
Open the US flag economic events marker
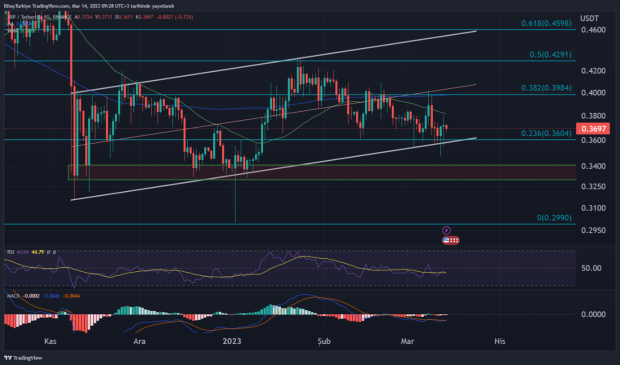pyautogui.click(x=450, y=240)
